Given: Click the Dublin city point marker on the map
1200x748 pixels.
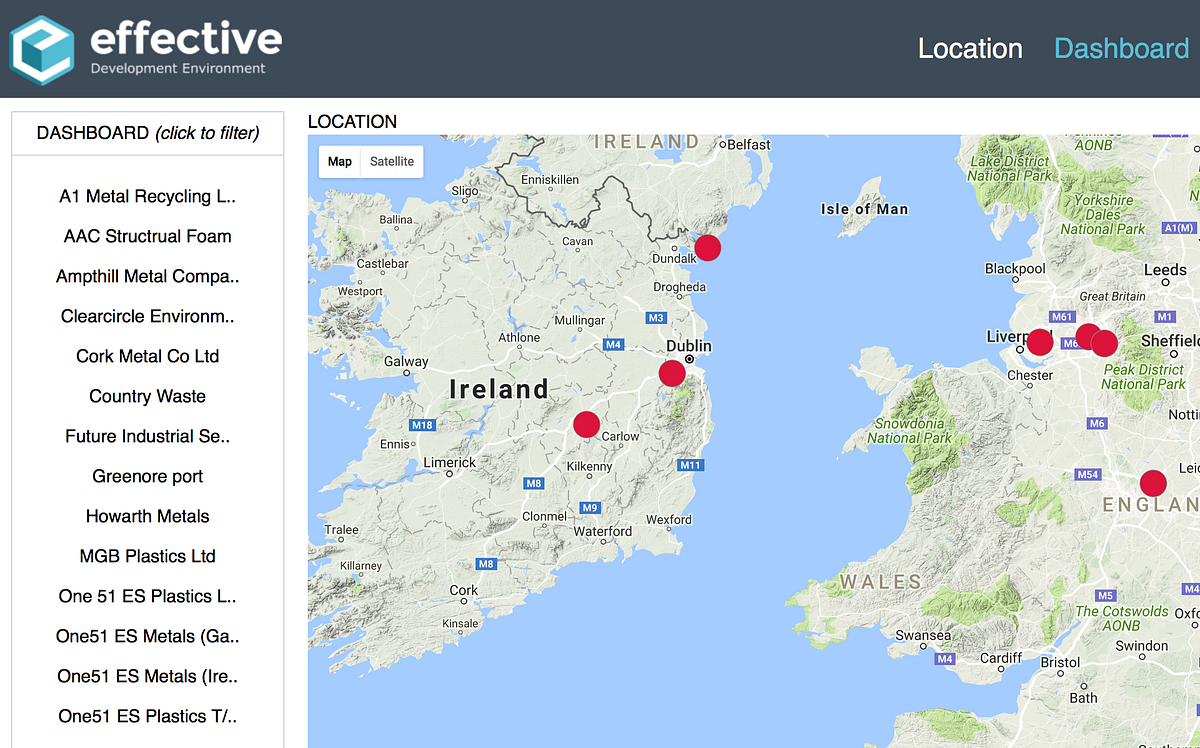Looking at the screenshot, I should pyautogui.click(x=689, y=356).
